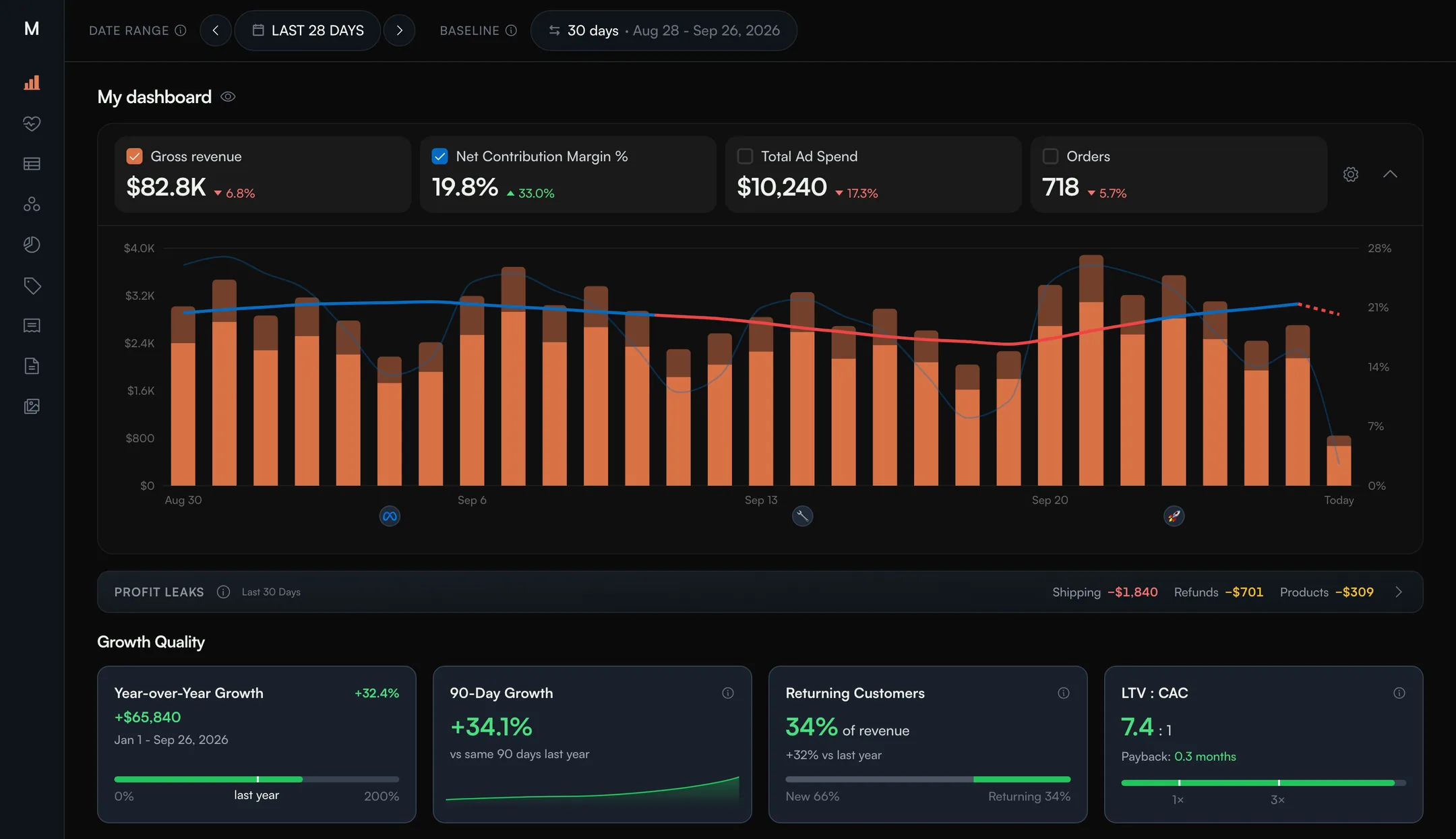
Task: Click the Profit Leaks info icon
Action: 223,592
